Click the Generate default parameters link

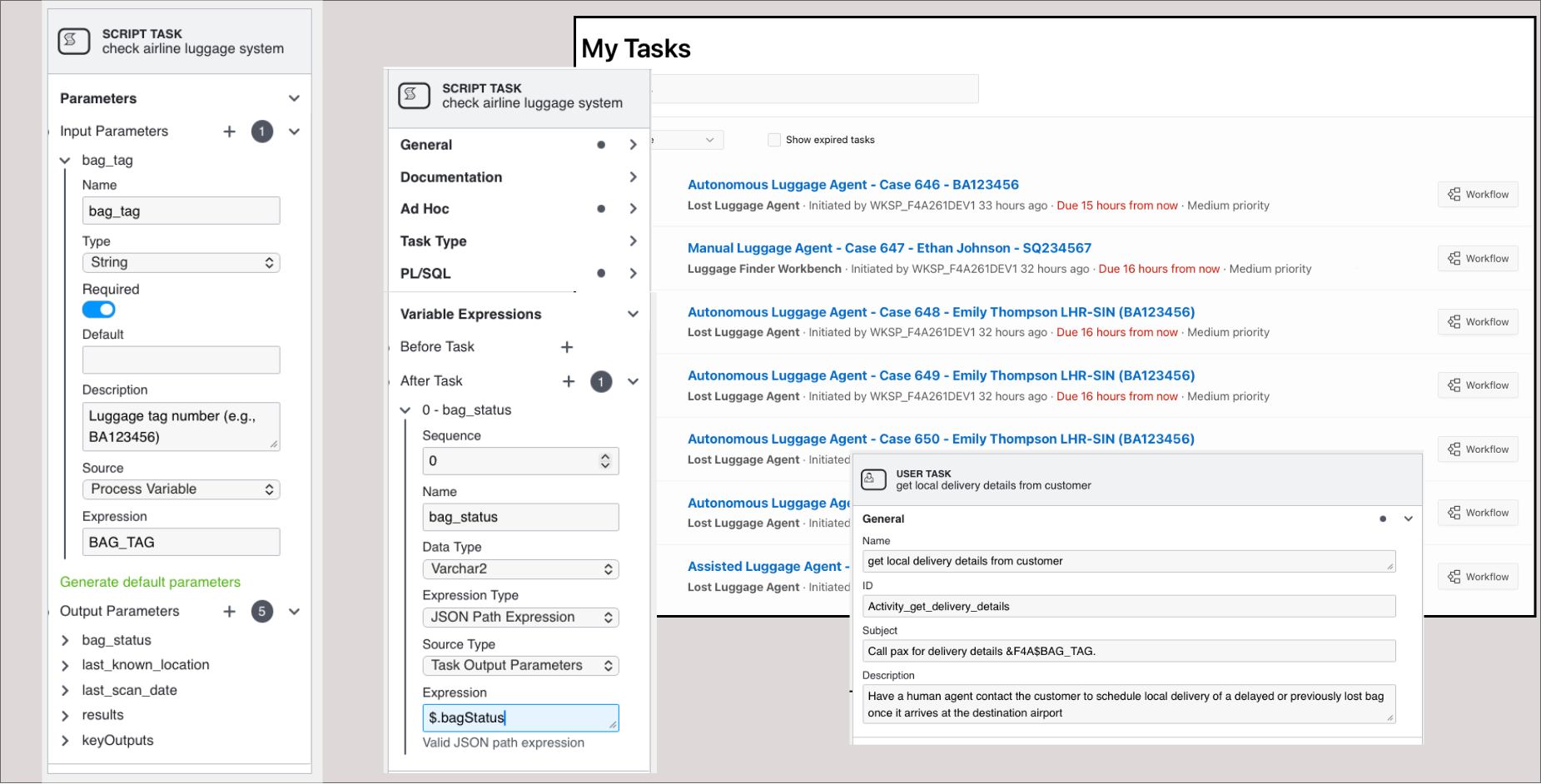point(150,582)
